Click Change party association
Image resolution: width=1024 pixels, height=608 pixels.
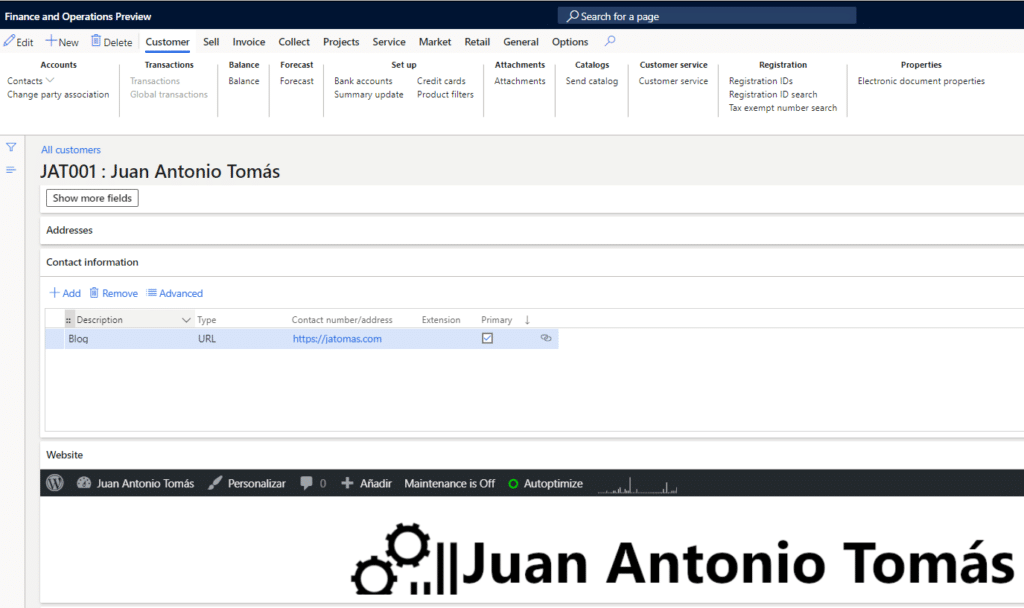58,95
